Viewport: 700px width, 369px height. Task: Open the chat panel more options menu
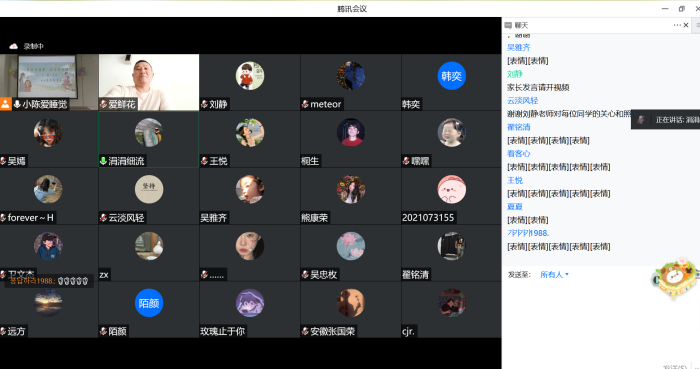[x=677, y=25]
